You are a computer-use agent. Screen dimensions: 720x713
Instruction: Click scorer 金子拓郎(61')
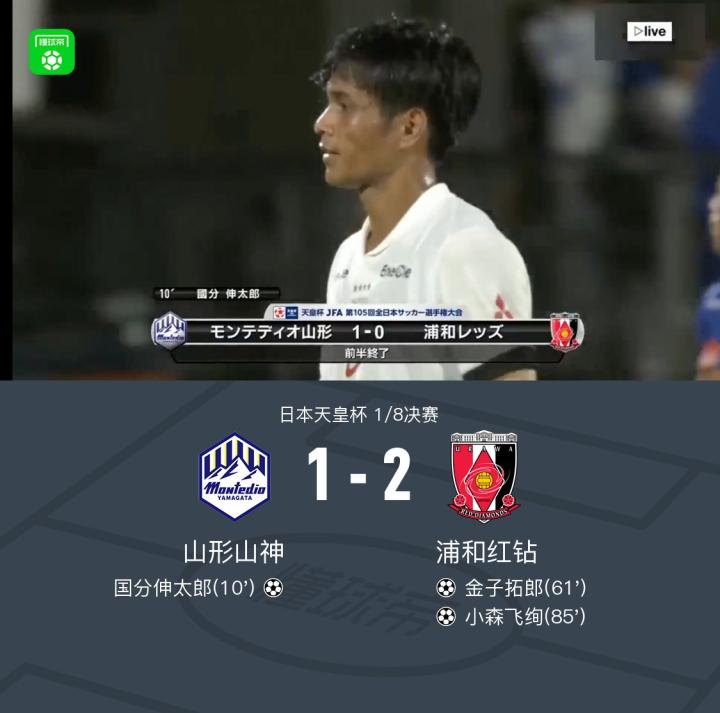point(525,588)
